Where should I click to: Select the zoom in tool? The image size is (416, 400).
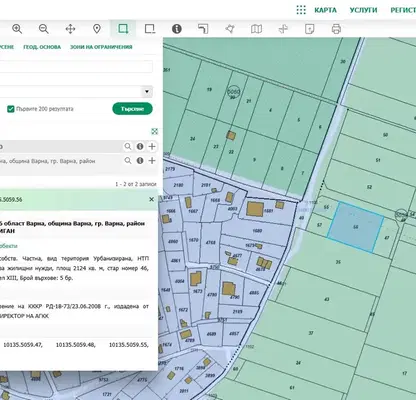coord(17,29)
